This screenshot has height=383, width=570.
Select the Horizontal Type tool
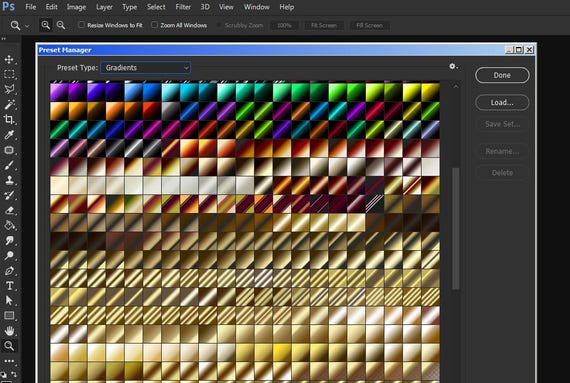click(x=9, y=286)
